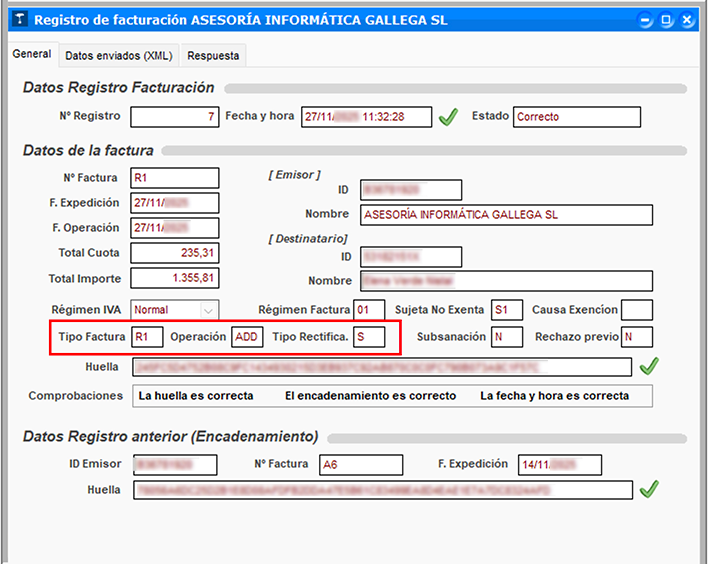
Task: Click the '[ Emisor ]' label
Action: pyautogui.click(x=294, y=175)
